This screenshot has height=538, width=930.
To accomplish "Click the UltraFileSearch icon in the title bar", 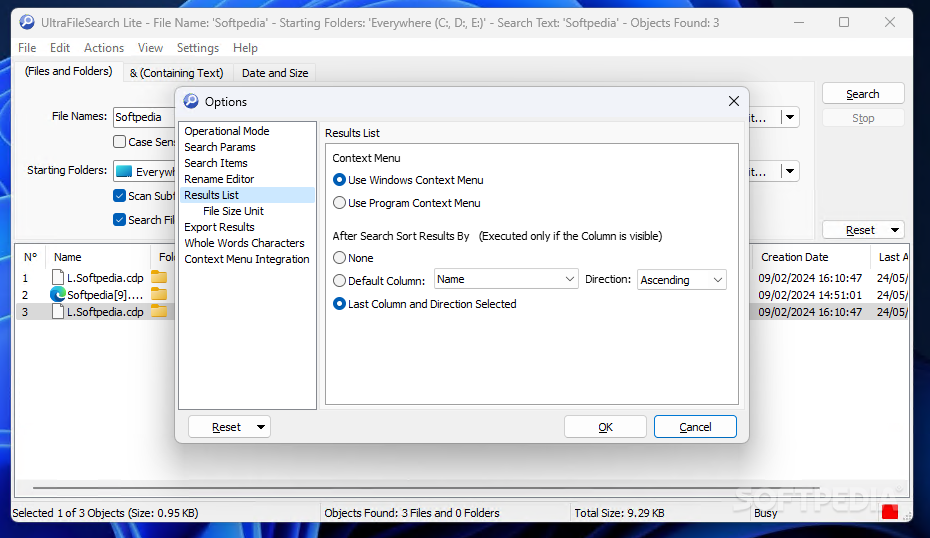I will pyautogui.click(x=27, y=23).
